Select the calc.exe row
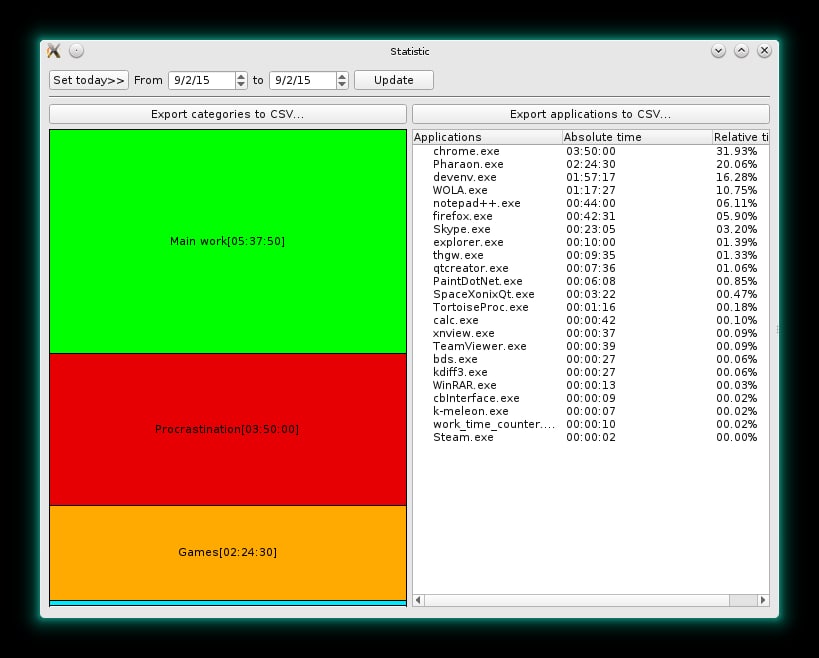The width and height of the screenshot is (819, 658). pyautogui.click(x=591, y=320)
